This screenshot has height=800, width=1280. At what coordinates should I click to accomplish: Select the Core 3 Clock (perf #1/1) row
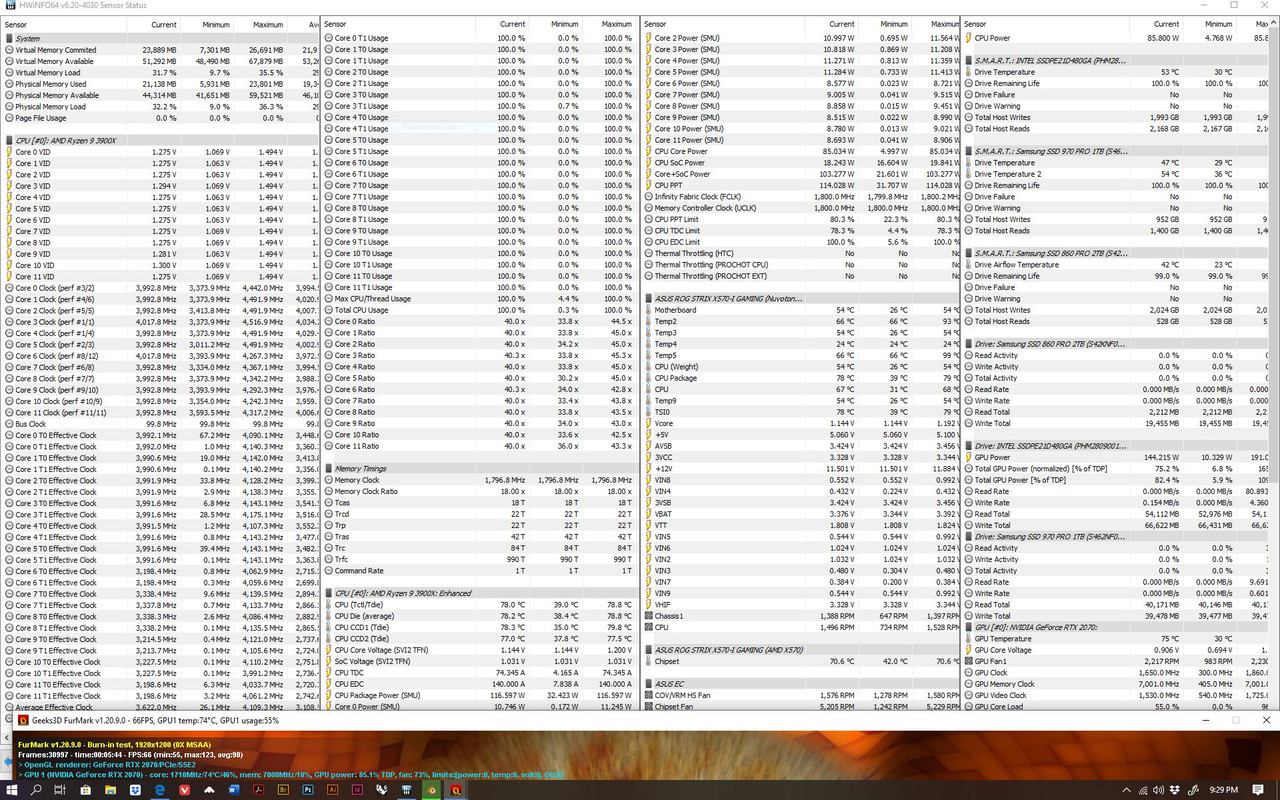(160, 321)
